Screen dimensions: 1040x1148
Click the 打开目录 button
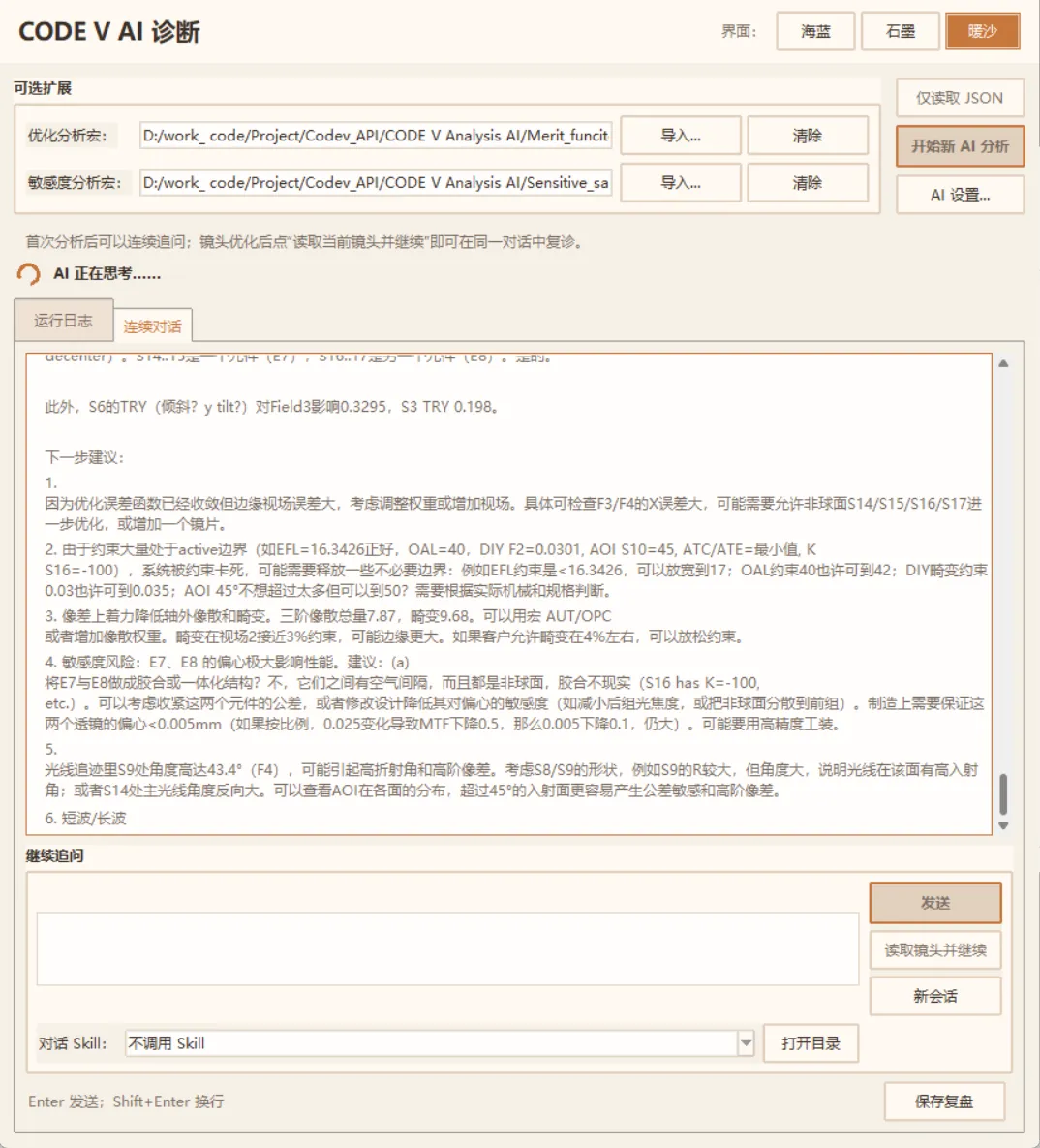click(811, 1043)
